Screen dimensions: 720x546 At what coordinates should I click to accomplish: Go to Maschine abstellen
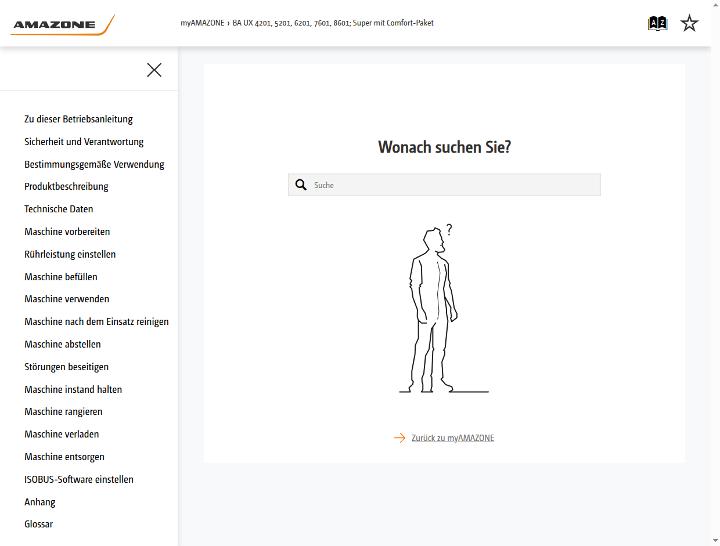click(x=62, y=344)
